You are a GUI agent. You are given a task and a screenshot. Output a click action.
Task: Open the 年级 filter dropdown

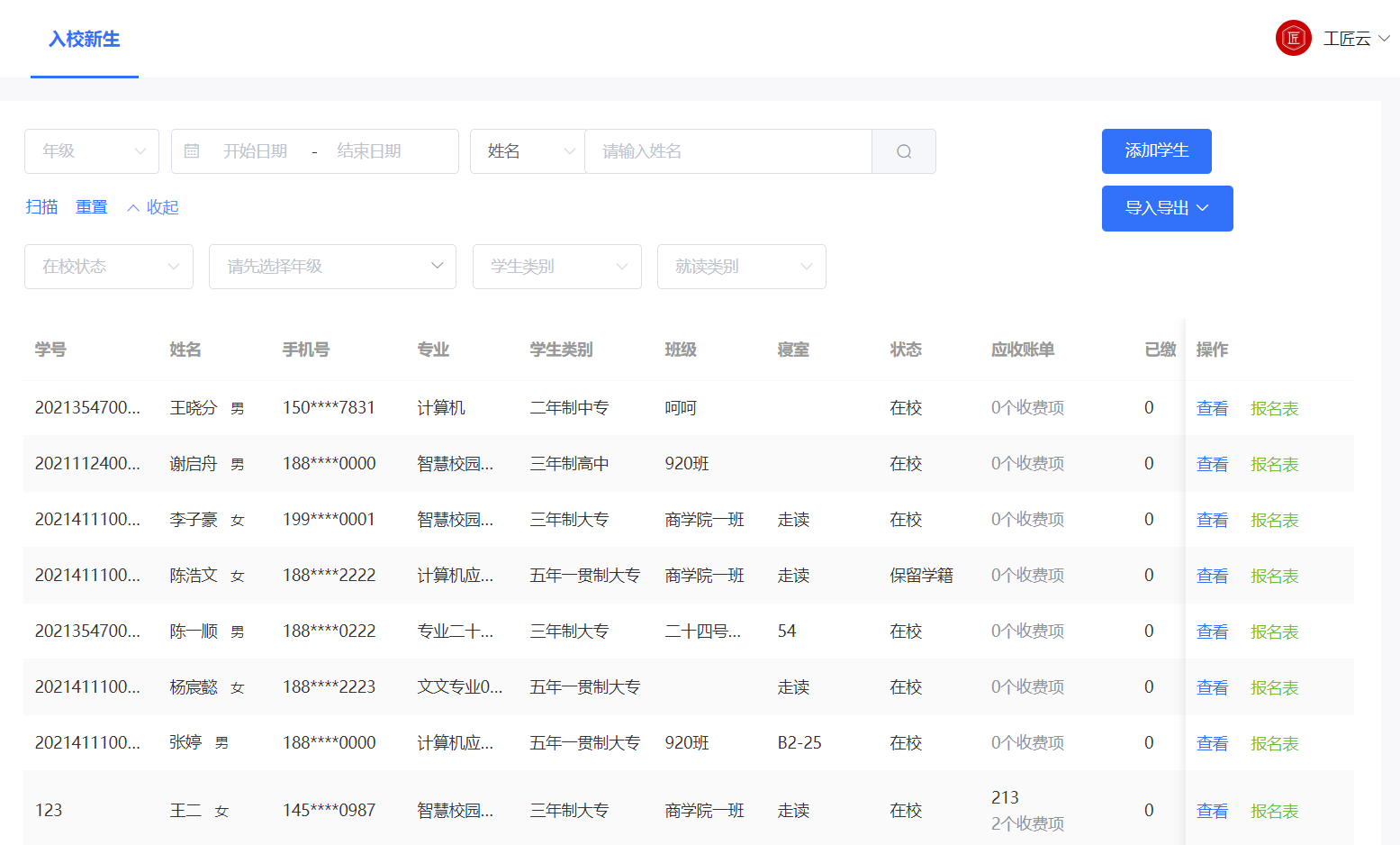pos(91,150)
